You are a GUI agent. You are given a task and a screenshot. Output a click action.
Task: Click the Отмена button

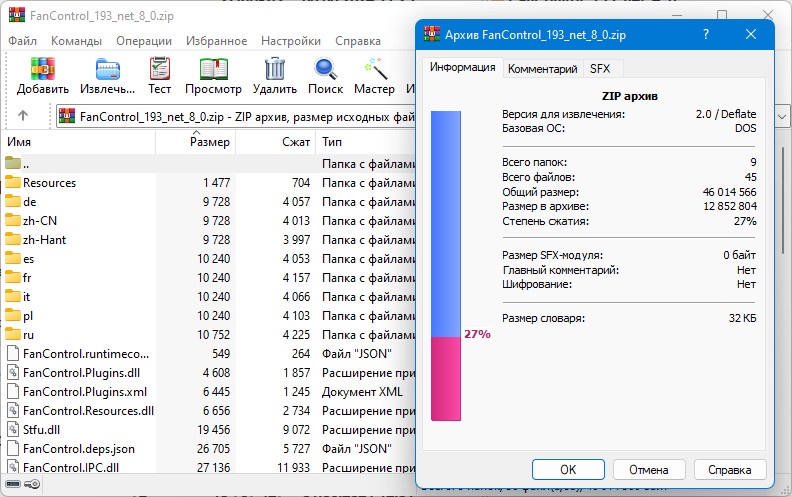pyautogui.click(x=649, y=470)
